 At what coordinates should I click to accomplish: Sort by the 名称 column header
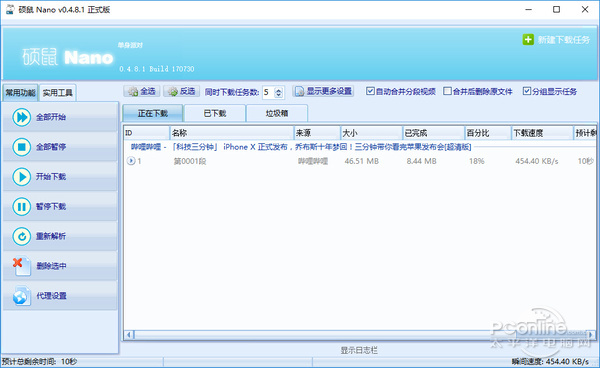tap(232, 133)
